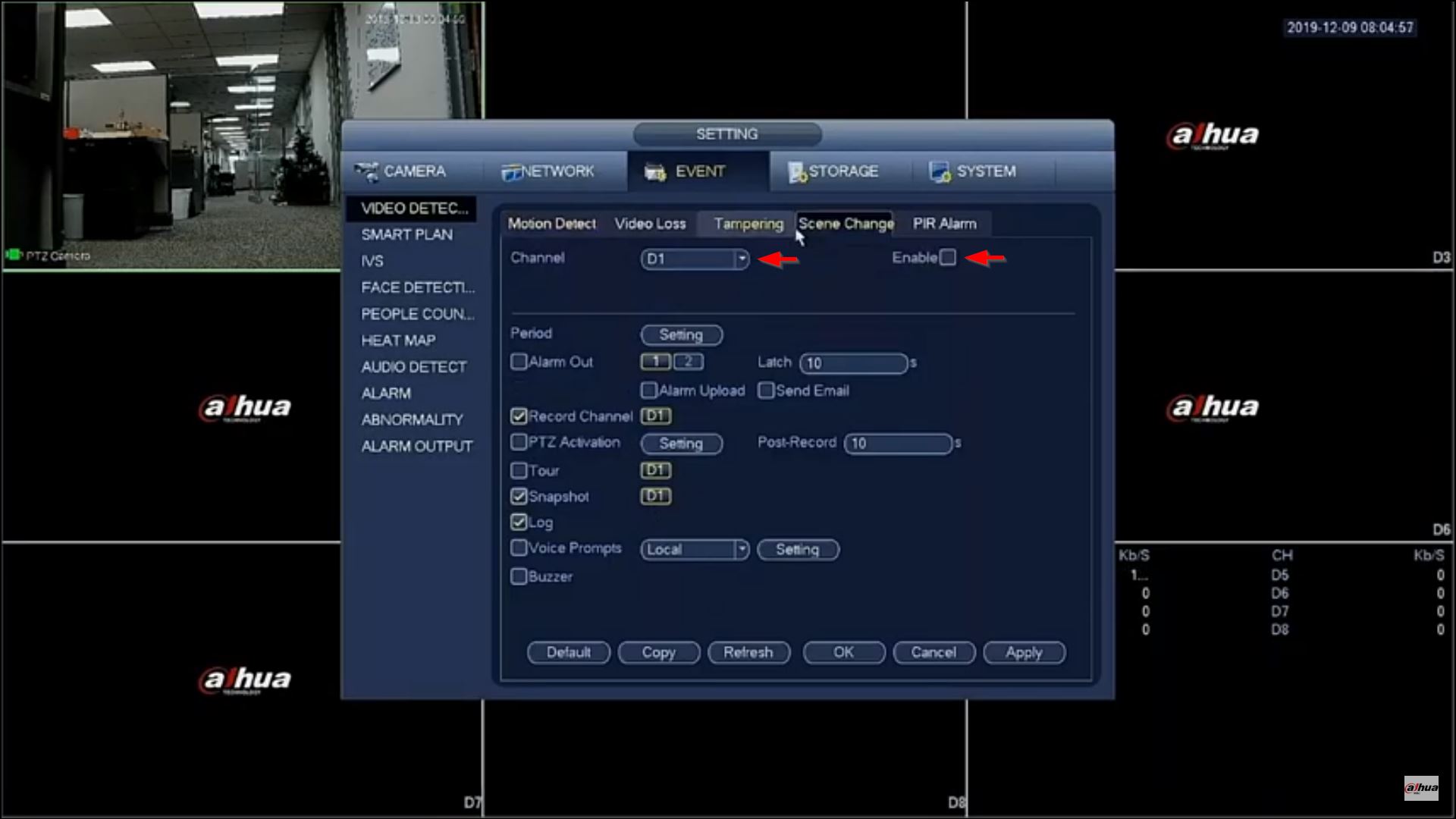The image size is (1456, 819).
Task: Uncheck the Snapshot checkbox
Action: pyautogui.click(x=519, y=497)
